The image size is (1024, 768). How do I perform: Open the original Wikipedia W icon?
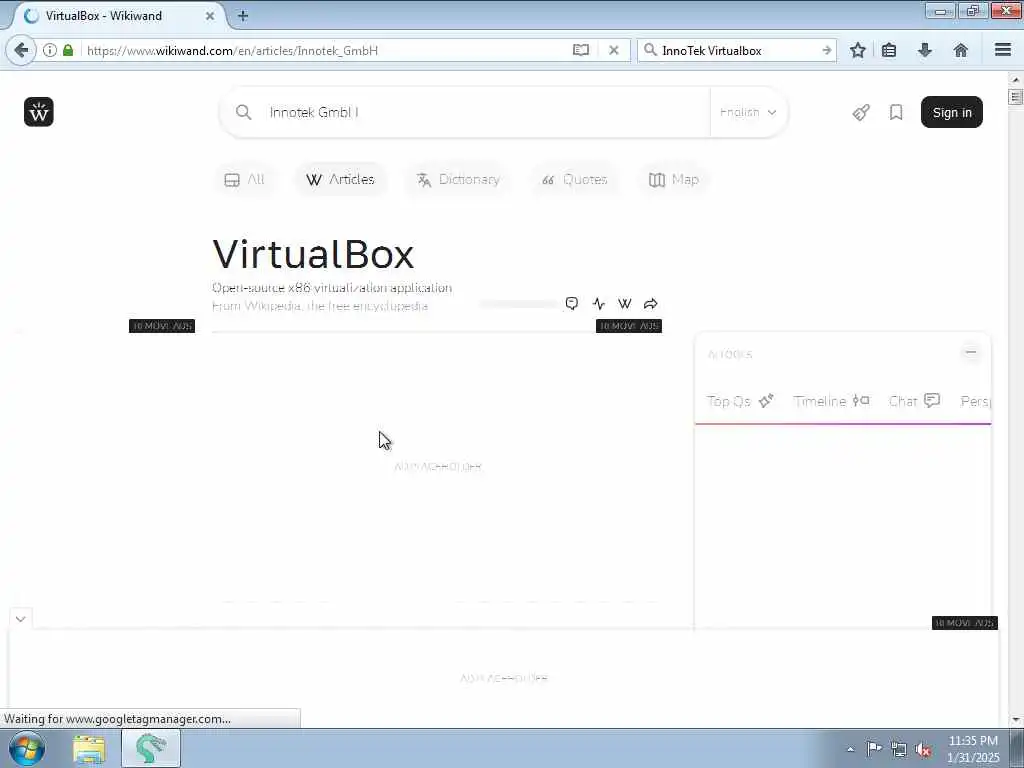point(624,304)
